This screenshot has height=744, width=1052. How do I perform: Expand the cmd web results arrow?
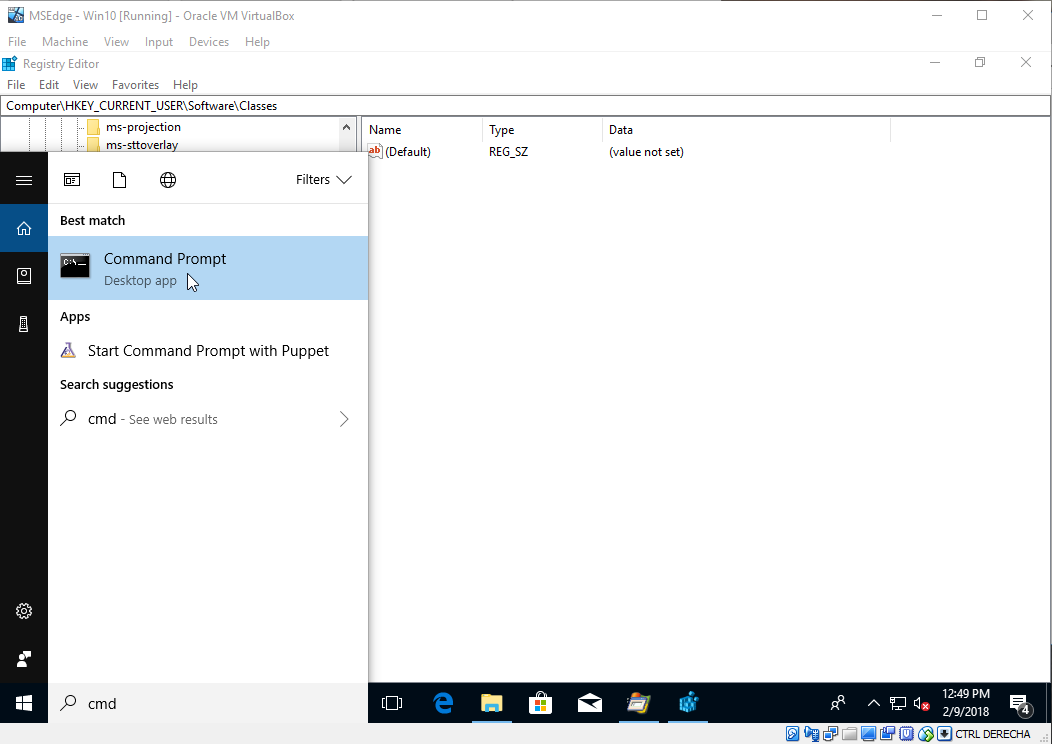click(344, 419)
